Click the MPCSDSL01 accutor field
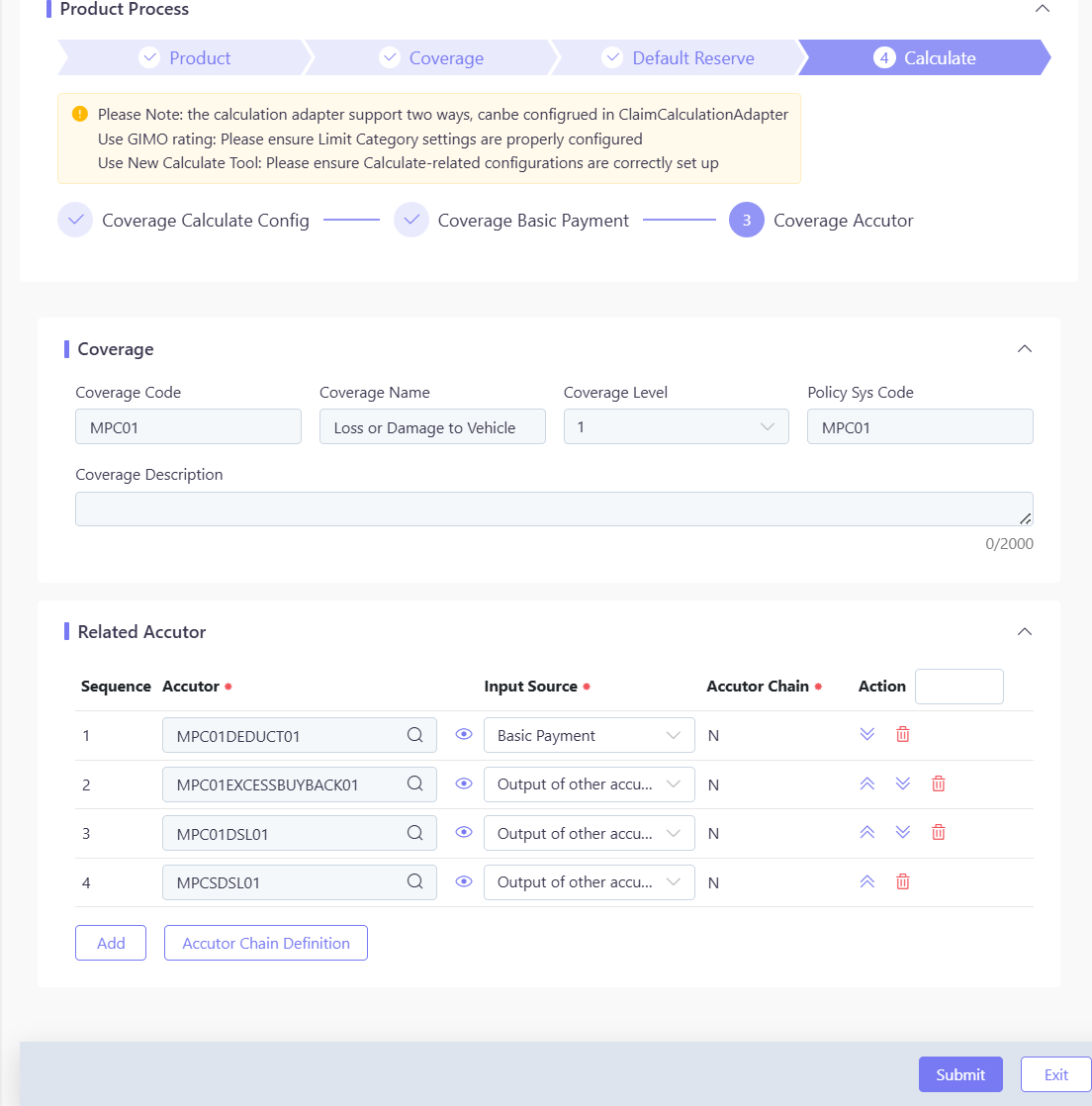1092x1106 pixels. pos(300,882)
